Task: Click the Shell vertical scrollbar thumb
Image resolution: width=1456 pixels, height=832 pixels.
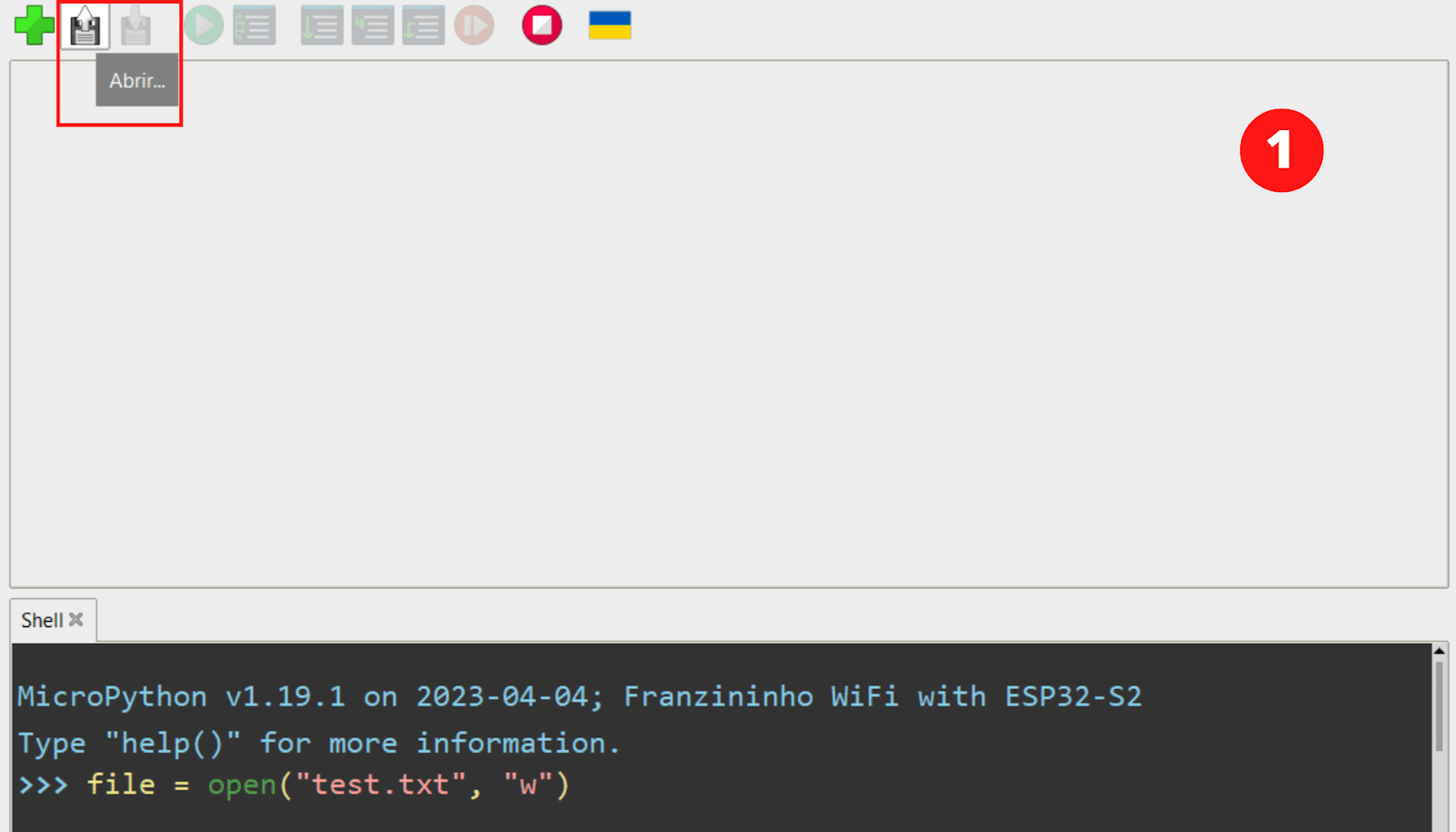Action: click(x=1440, y=705)
